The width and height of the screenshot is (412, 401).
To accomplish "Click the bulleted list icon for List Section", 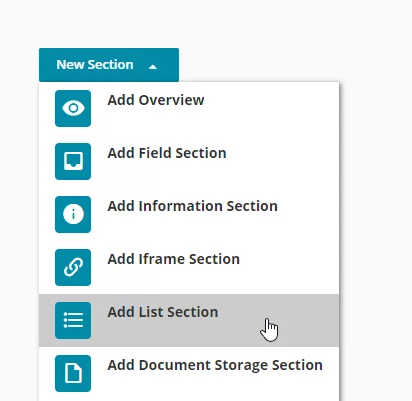I will point(73,320).
